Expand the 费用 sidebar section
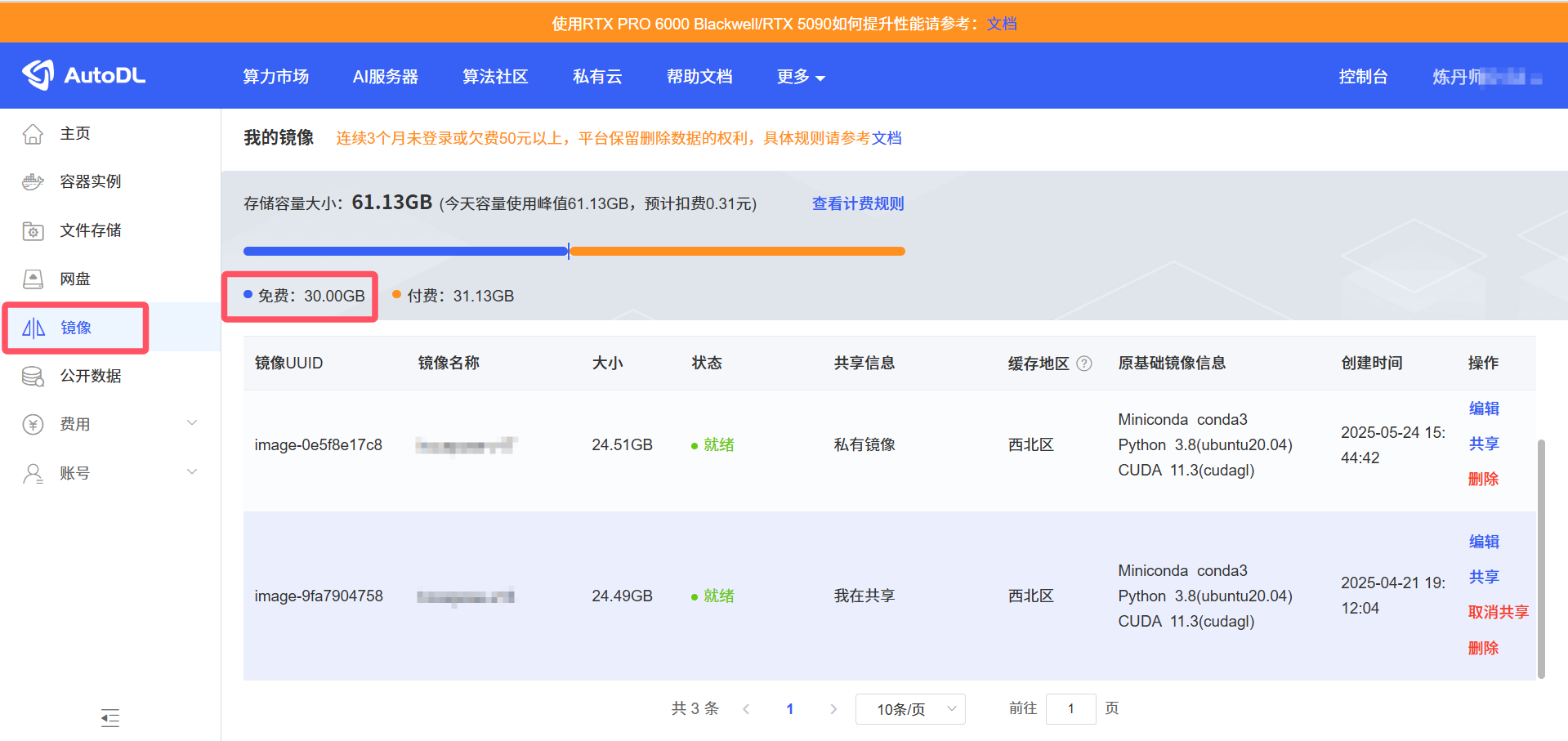 [x=75, y=423]
